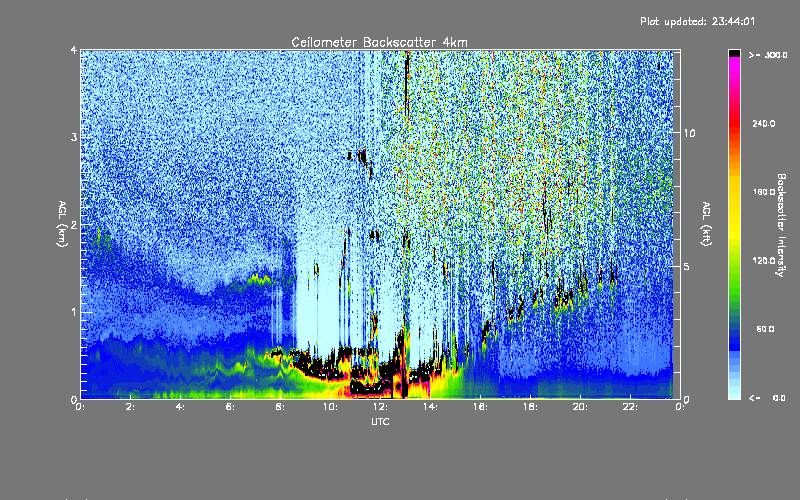Click the "18:" UTC tick label
Screen dimensions: 800x500
pyautogui.click(x=530, y=407)
